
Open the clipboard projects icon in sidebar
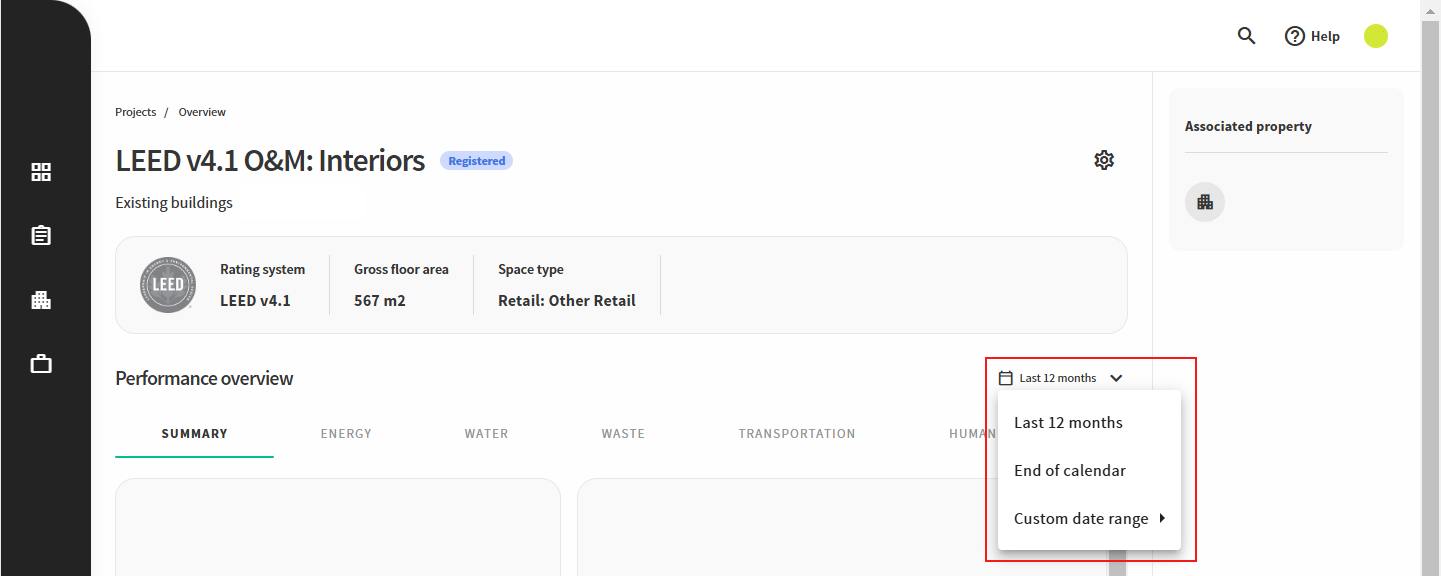click(41, 236)
